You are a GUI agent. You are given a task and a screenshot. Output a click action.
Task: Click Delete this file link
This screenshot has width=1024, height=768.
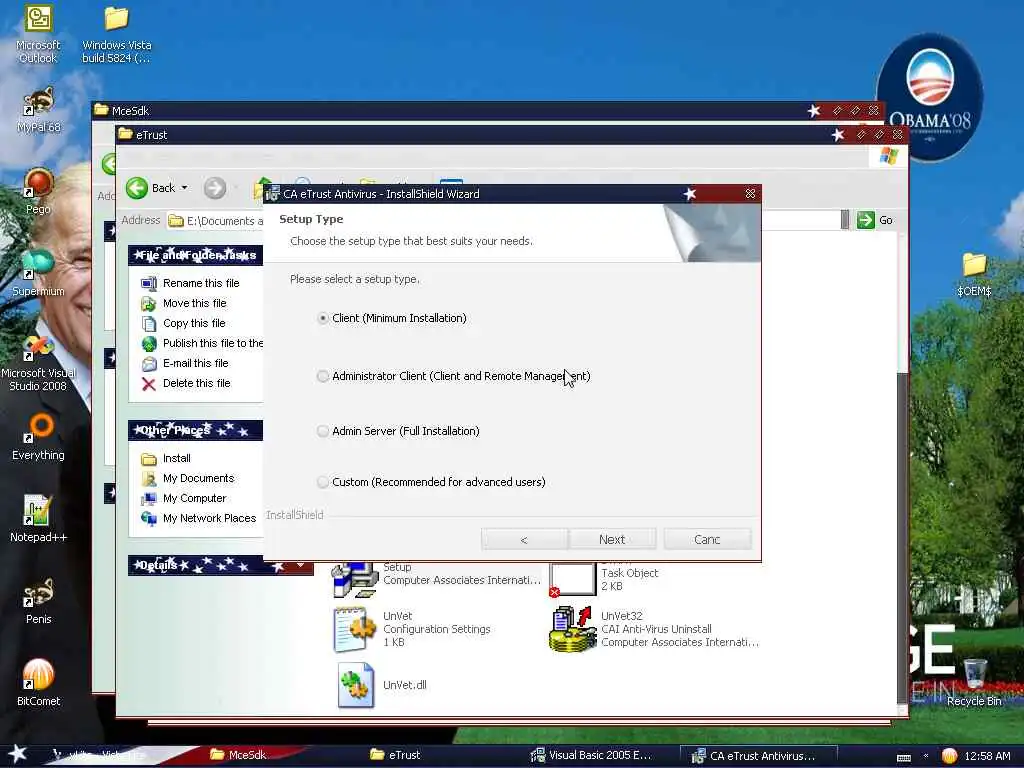(197, 383)
